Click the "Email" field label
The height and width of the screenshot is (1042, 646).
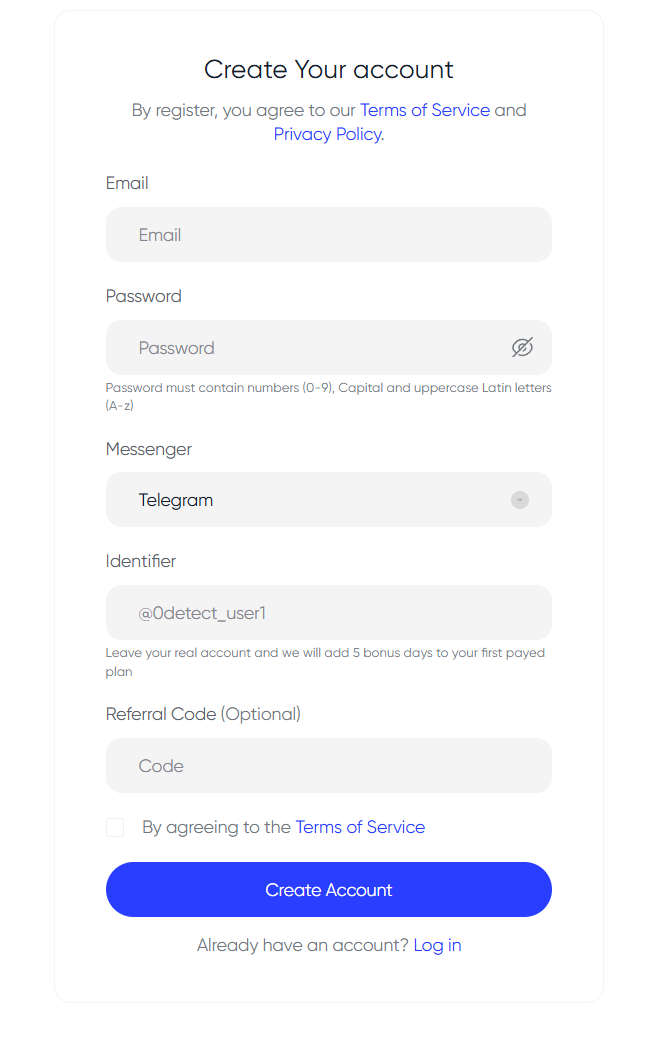pos(127,183)
